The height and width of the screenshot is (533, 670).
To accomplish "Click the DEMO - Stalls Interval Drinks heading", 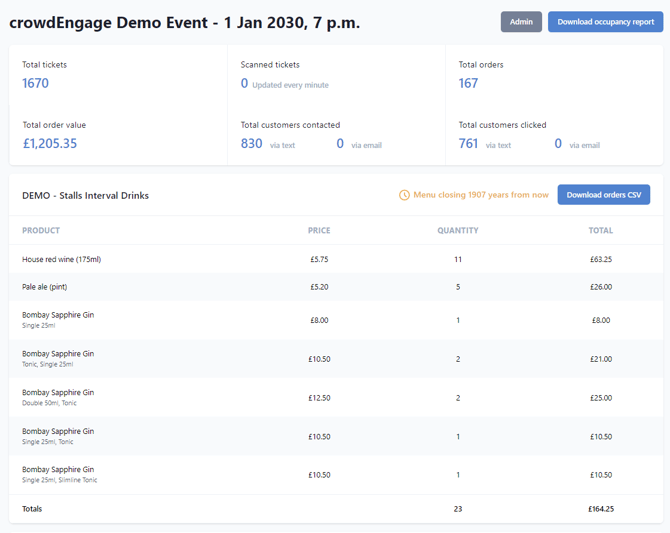I will point(85,195).
